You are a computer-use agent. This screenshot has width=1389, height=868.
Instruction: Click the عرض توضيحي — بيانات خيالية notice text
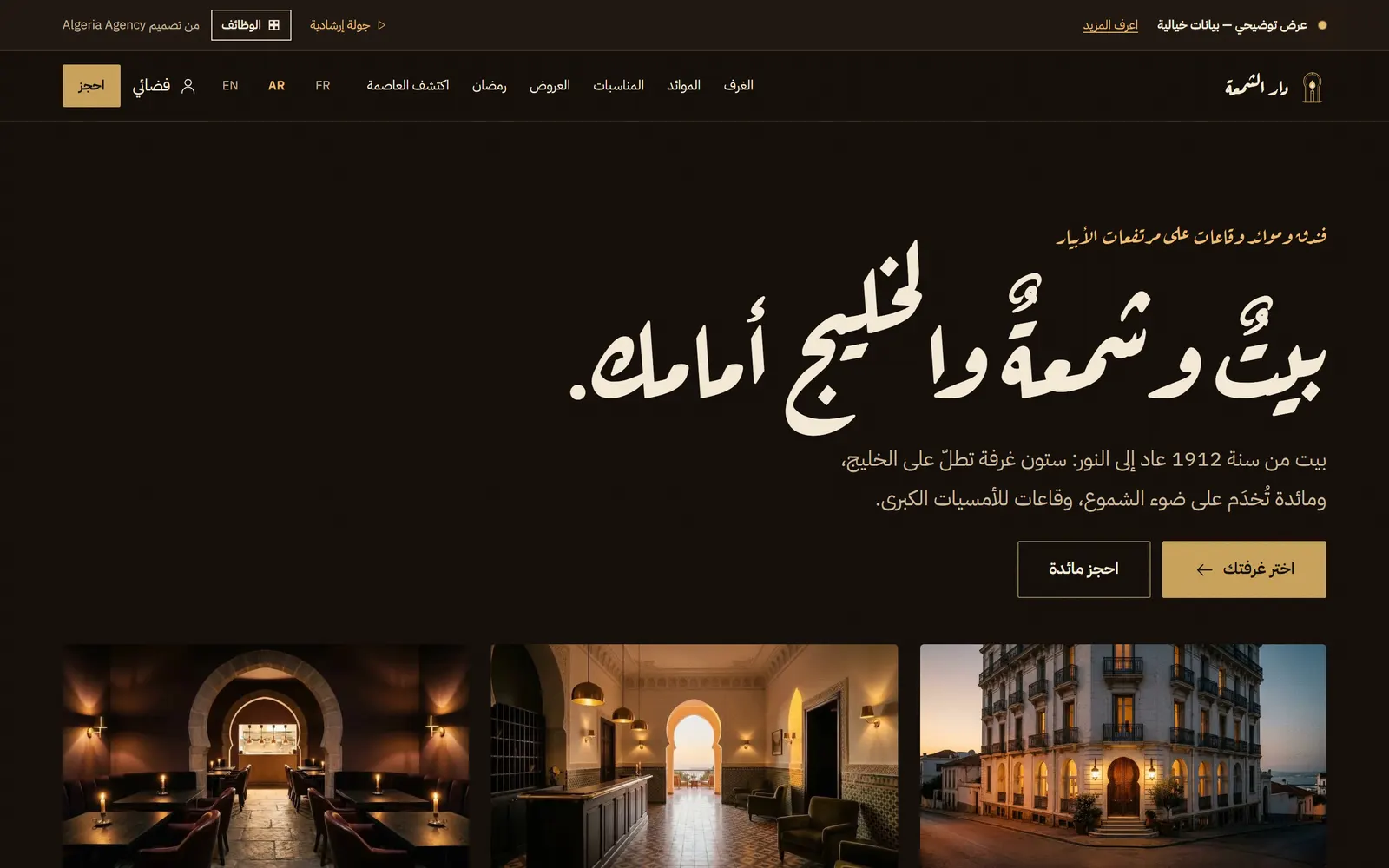(1232, 25)
